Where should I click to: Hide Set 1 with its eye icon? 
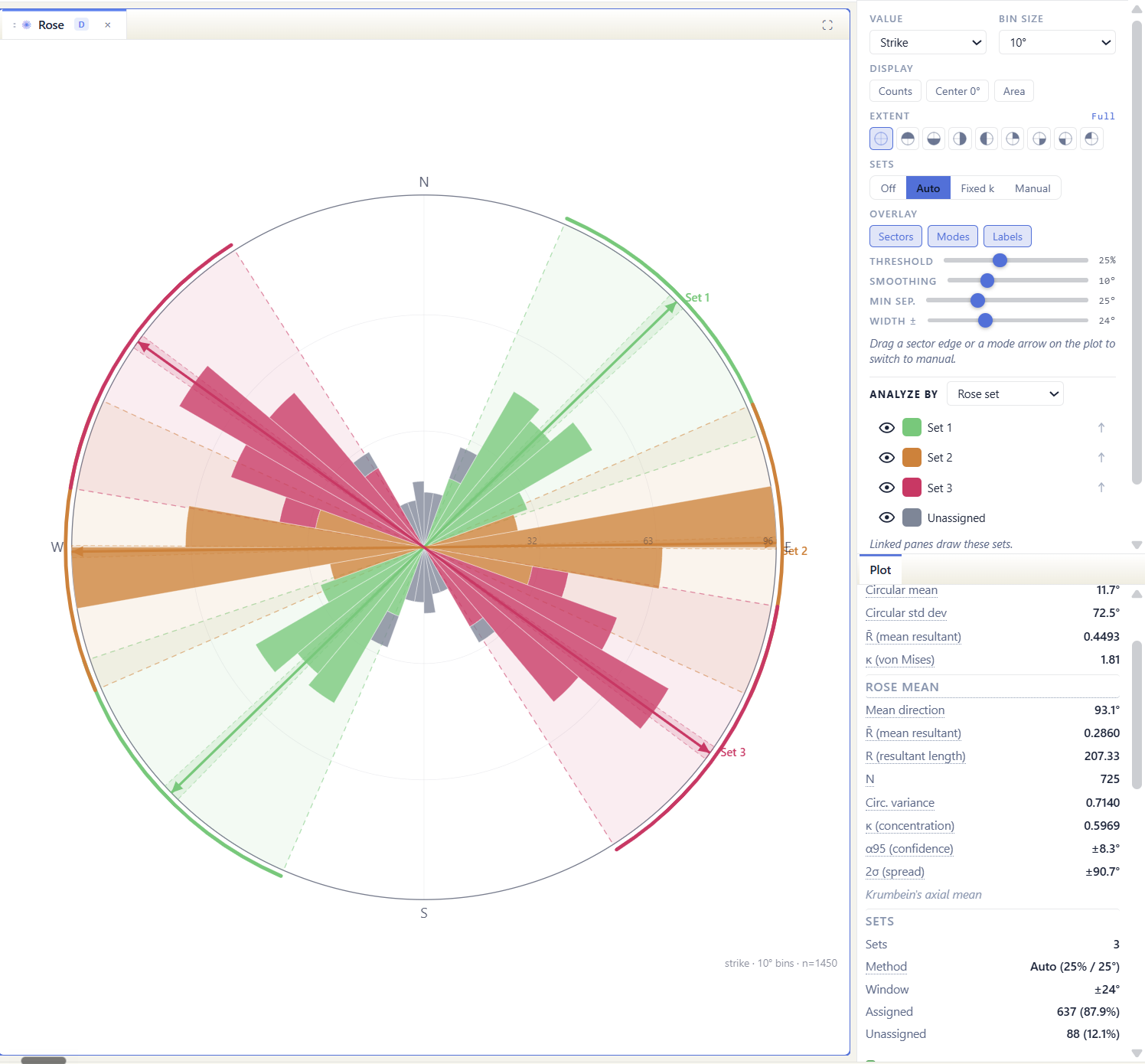pos(887,428)
